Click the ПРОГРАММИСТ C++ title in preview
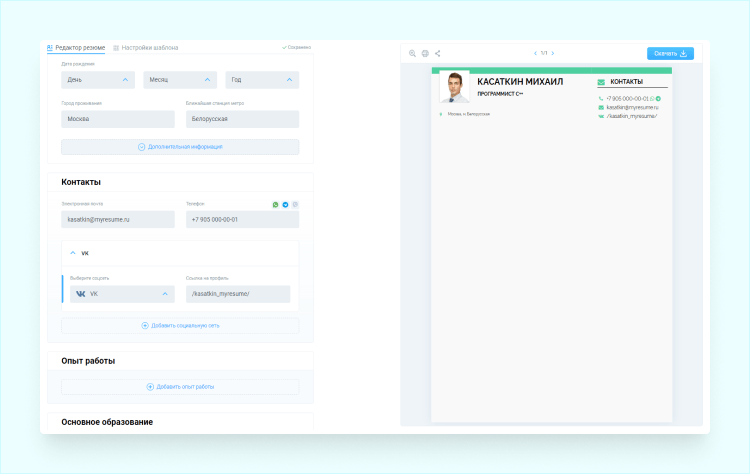Viewport: 750px width, 474px height. click(500, 94)
